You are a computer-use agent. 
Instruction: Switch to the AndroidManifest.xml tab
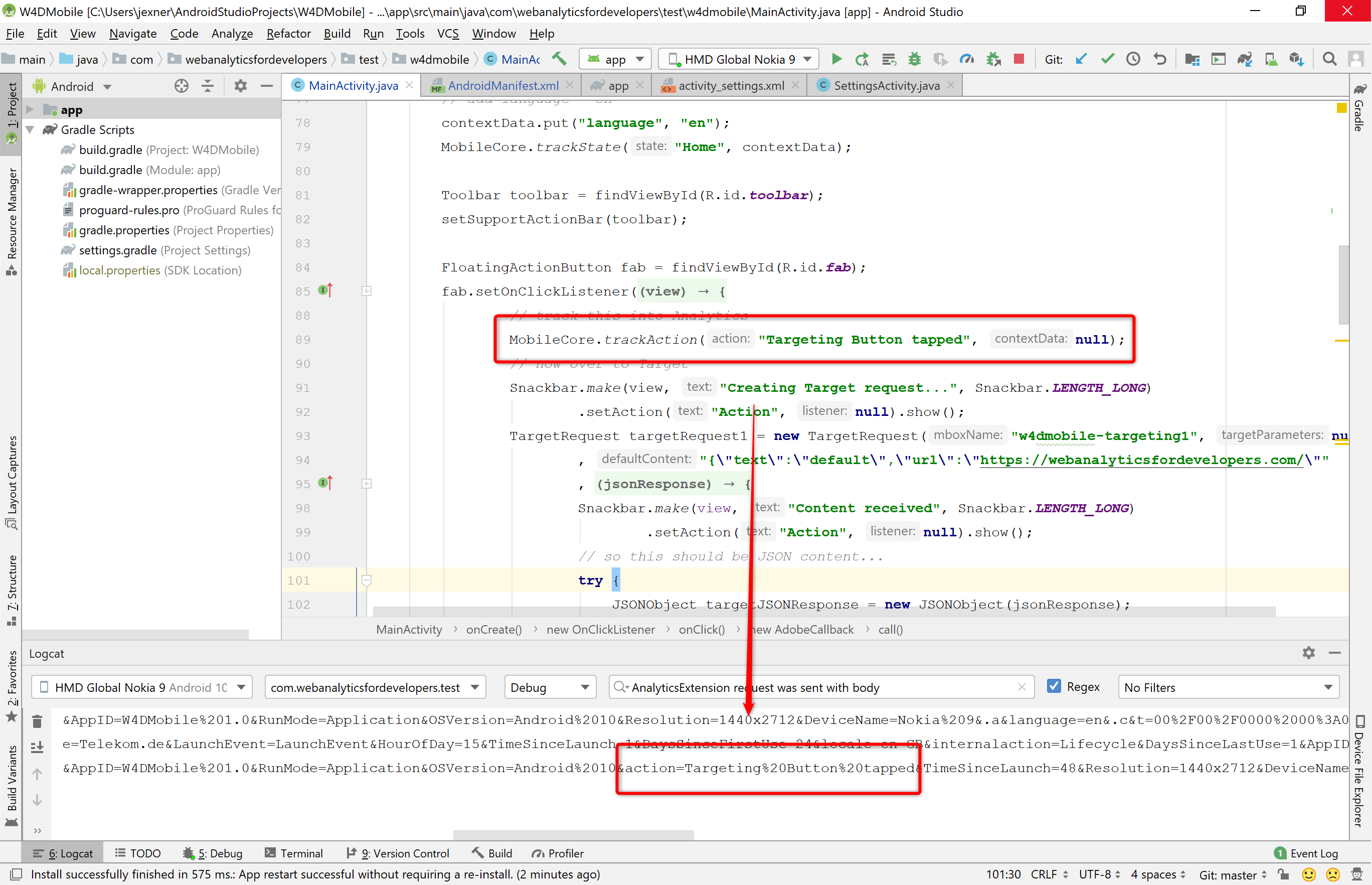click(502, 86)
